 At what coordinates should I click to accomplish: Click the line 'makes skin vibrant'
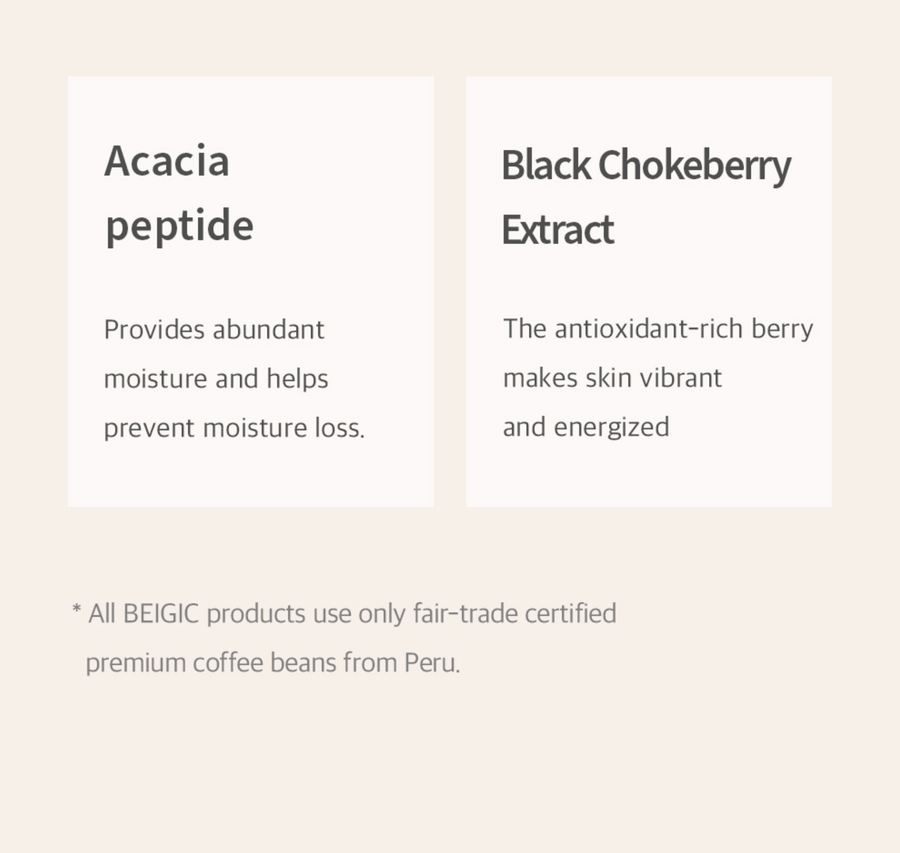click(x=612, y=378)
